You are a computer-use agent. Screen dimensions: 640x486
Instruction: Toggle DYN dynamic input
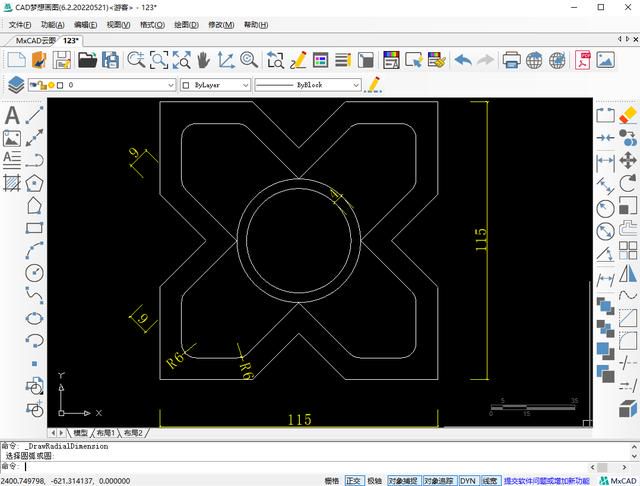point(468,481)
